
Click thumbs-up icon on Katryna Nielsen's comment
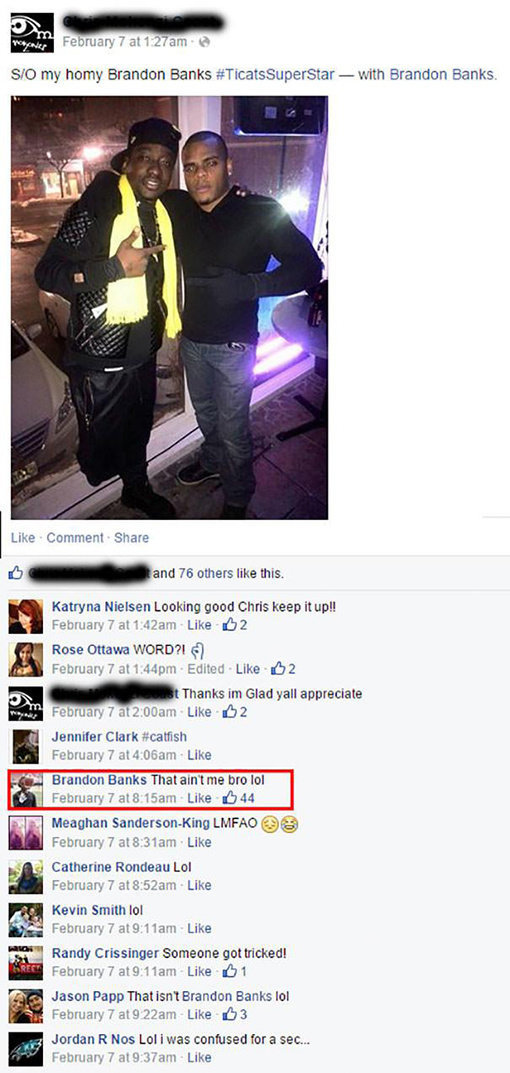[x=229, y=625]
